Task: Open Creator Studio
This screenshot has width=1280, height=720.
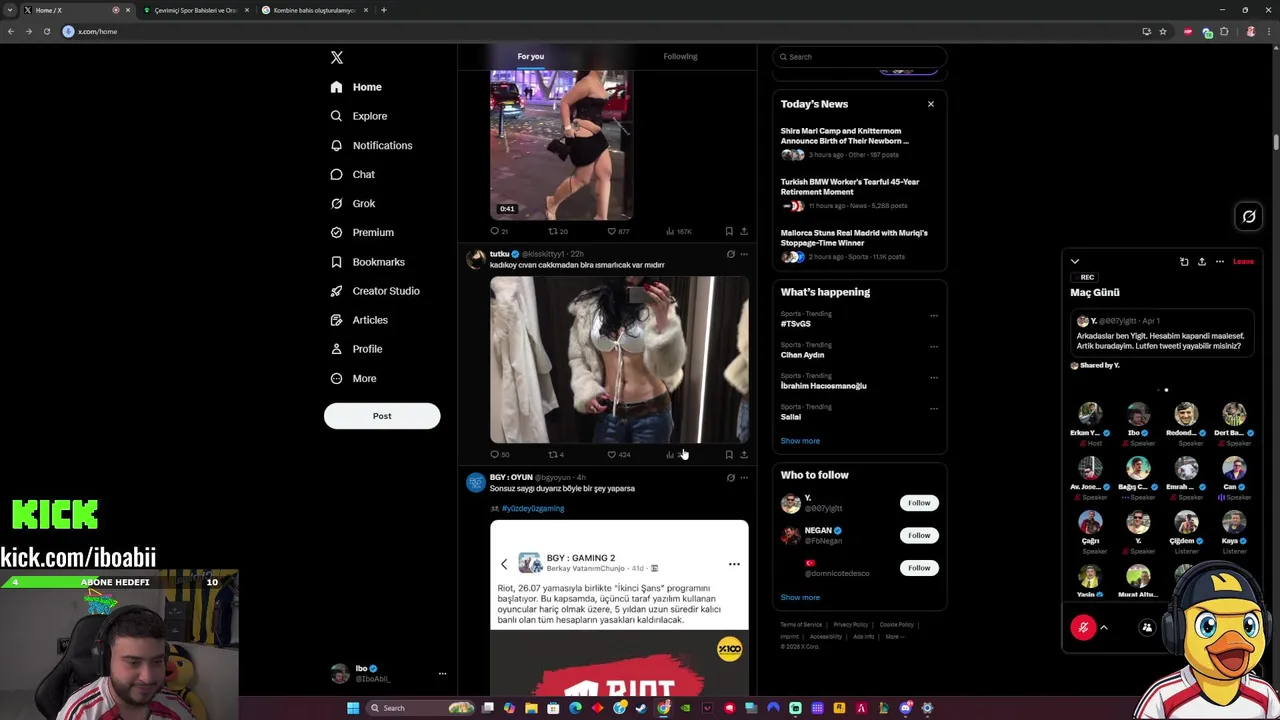Action: click(x=374, y=291)
